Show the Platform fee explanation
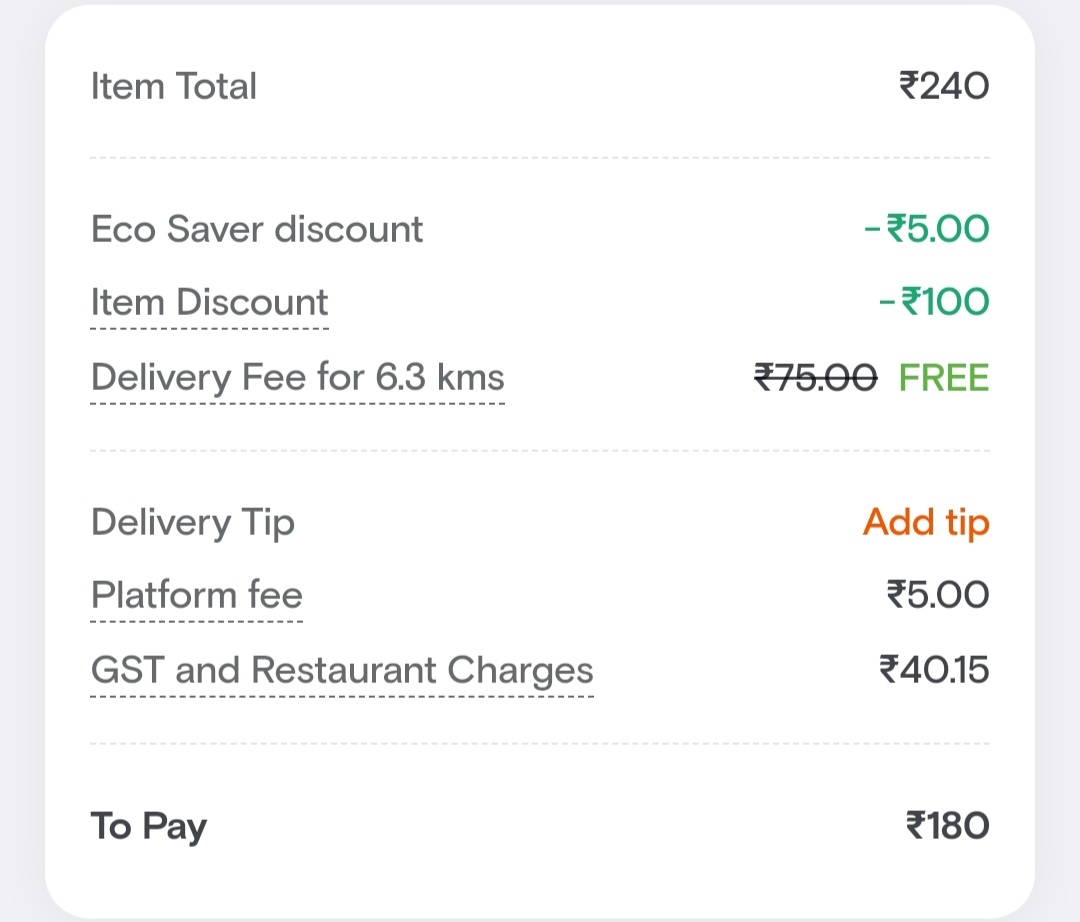 (x=196, y=595)
